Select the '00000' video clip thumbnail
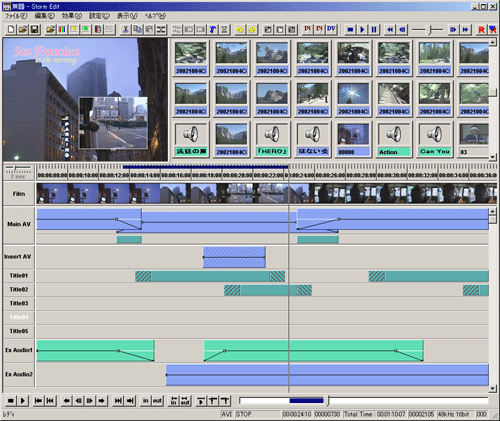 pos(353,139)
